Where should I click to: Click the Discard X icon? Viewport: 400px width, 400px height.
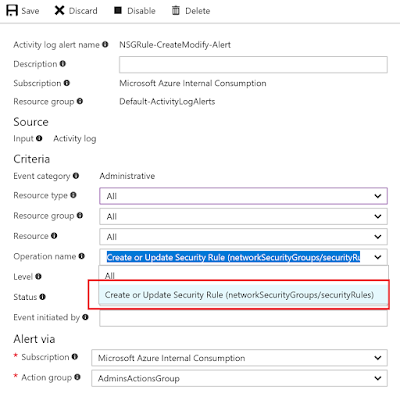pos(59,11)
